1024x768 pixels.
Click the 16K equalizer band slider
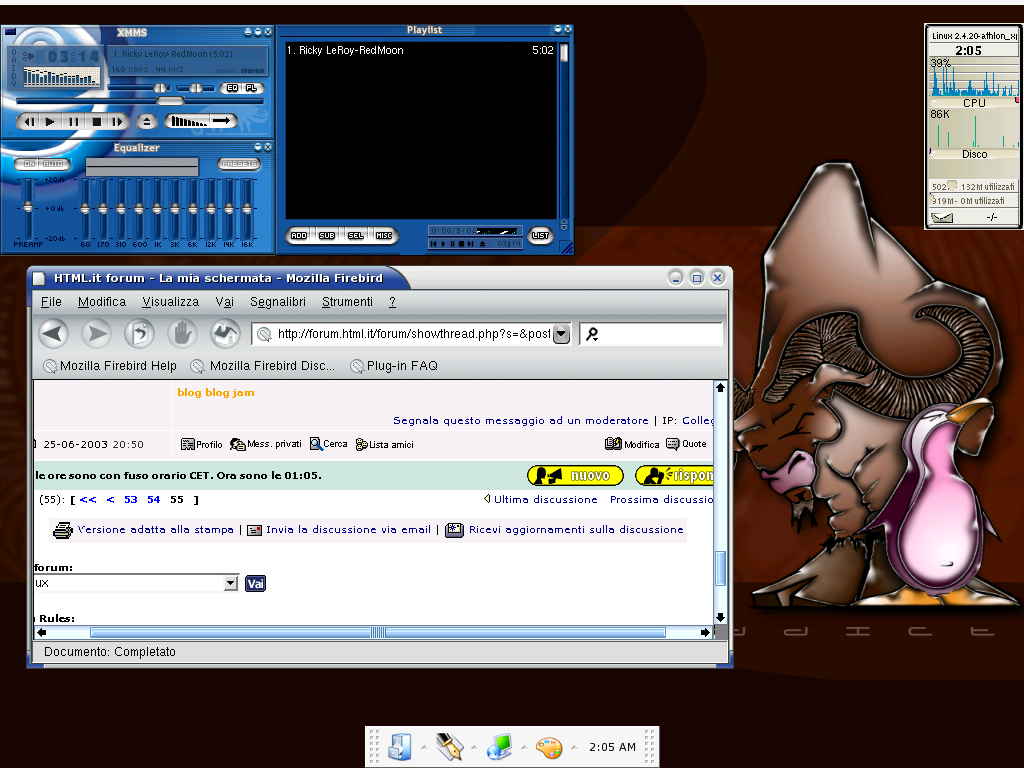247,208
